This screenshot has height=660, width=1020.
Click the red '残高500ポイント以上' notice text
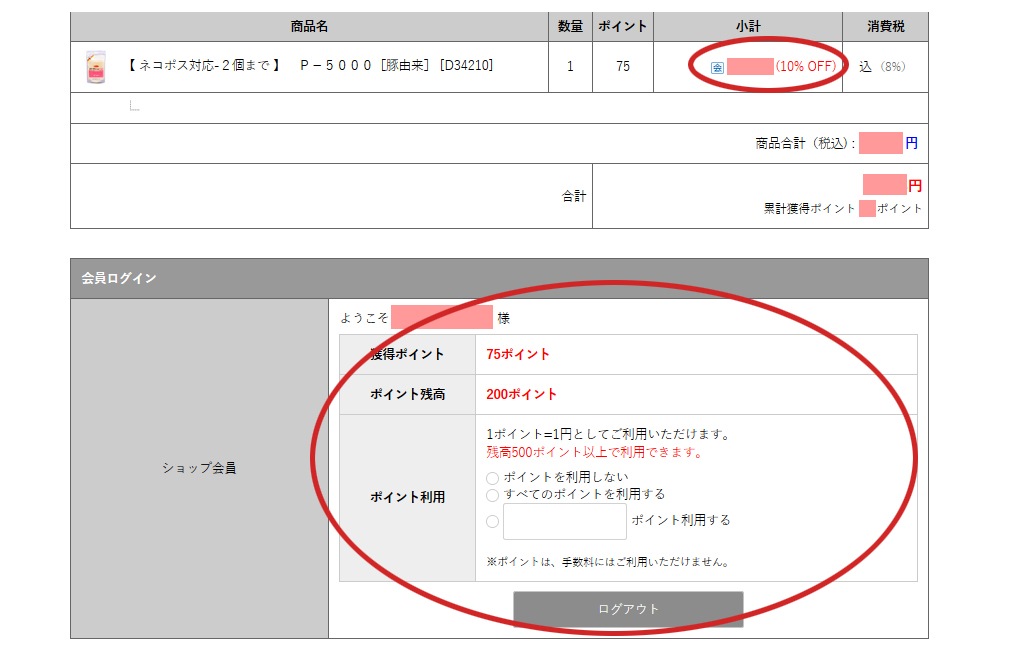pos(594,452)
